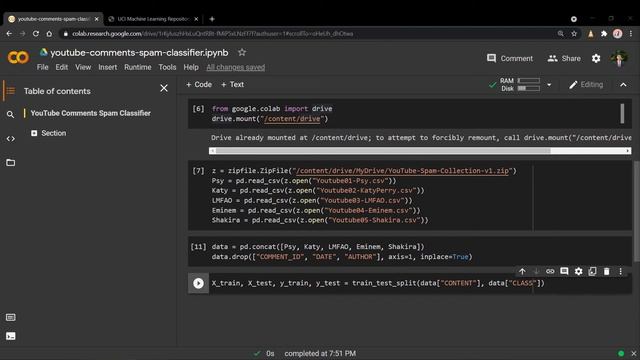Open the RAM and Disk resources dropdown
The height and width of the screenshot is (360, 640).
point(549,84)
